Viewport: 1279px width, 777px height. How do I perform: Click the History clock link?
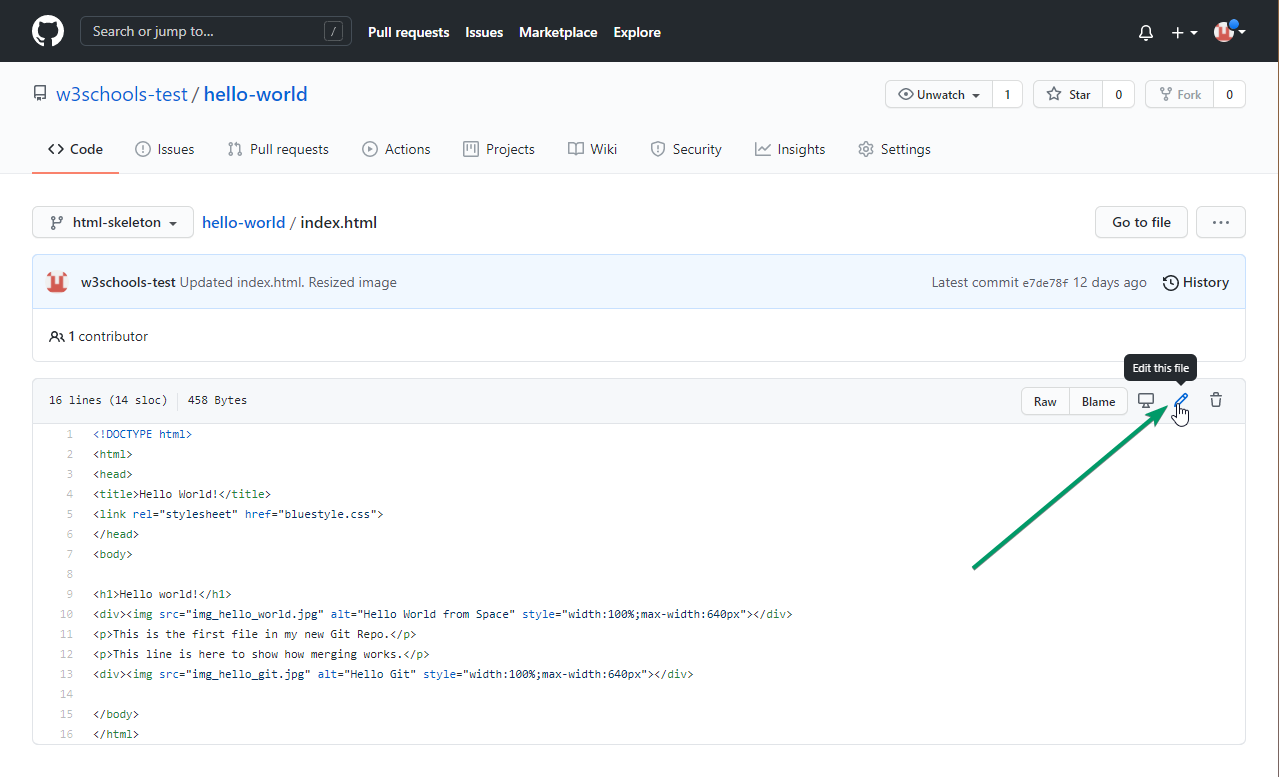point(1196,282)
